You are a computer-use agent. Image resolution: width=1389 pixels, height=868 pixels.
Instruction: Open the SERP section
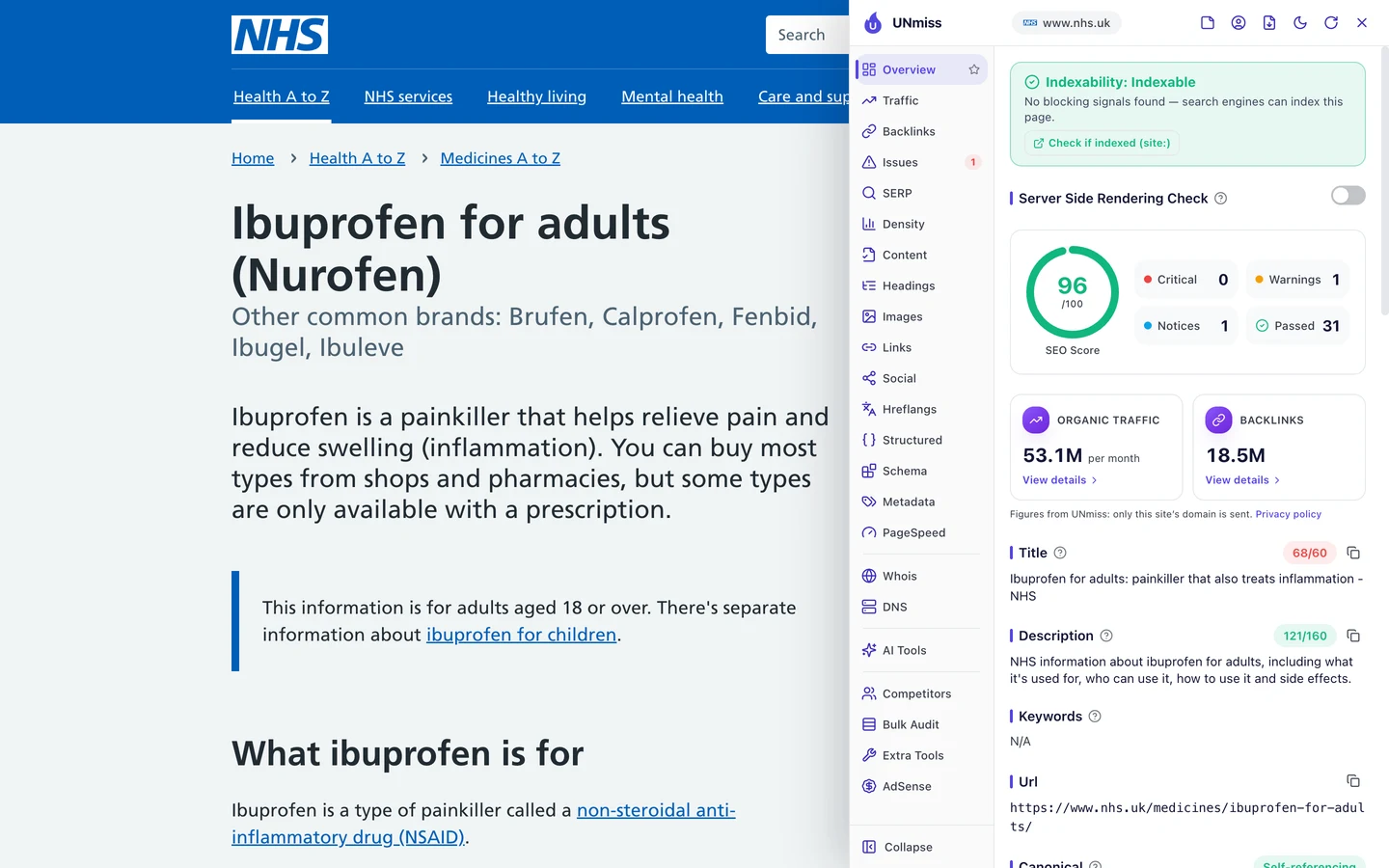tap(921, 193)
